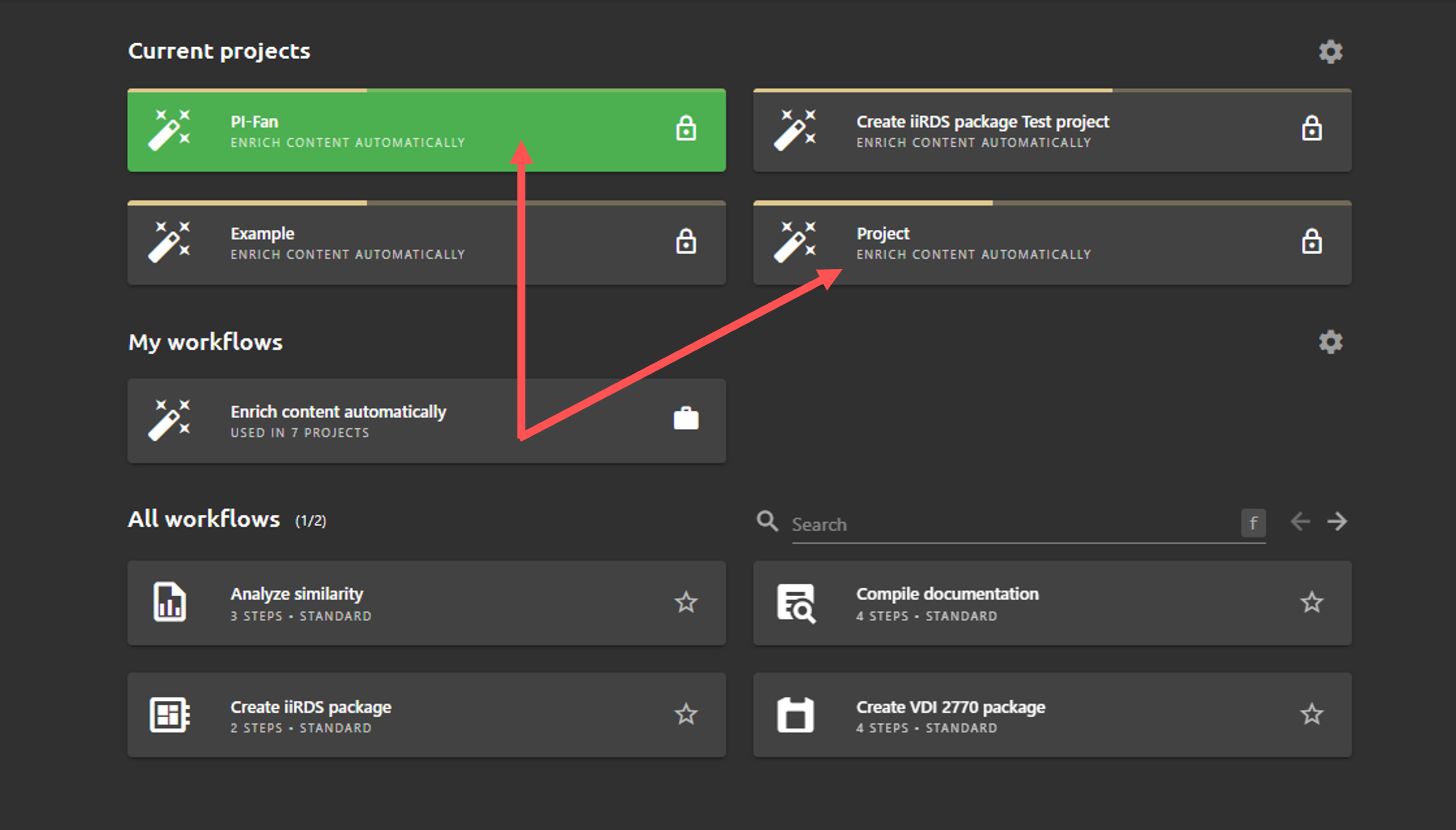Open Current projects settings gear
Screen dimensions: 1456x830
[x=1330, y=52]
